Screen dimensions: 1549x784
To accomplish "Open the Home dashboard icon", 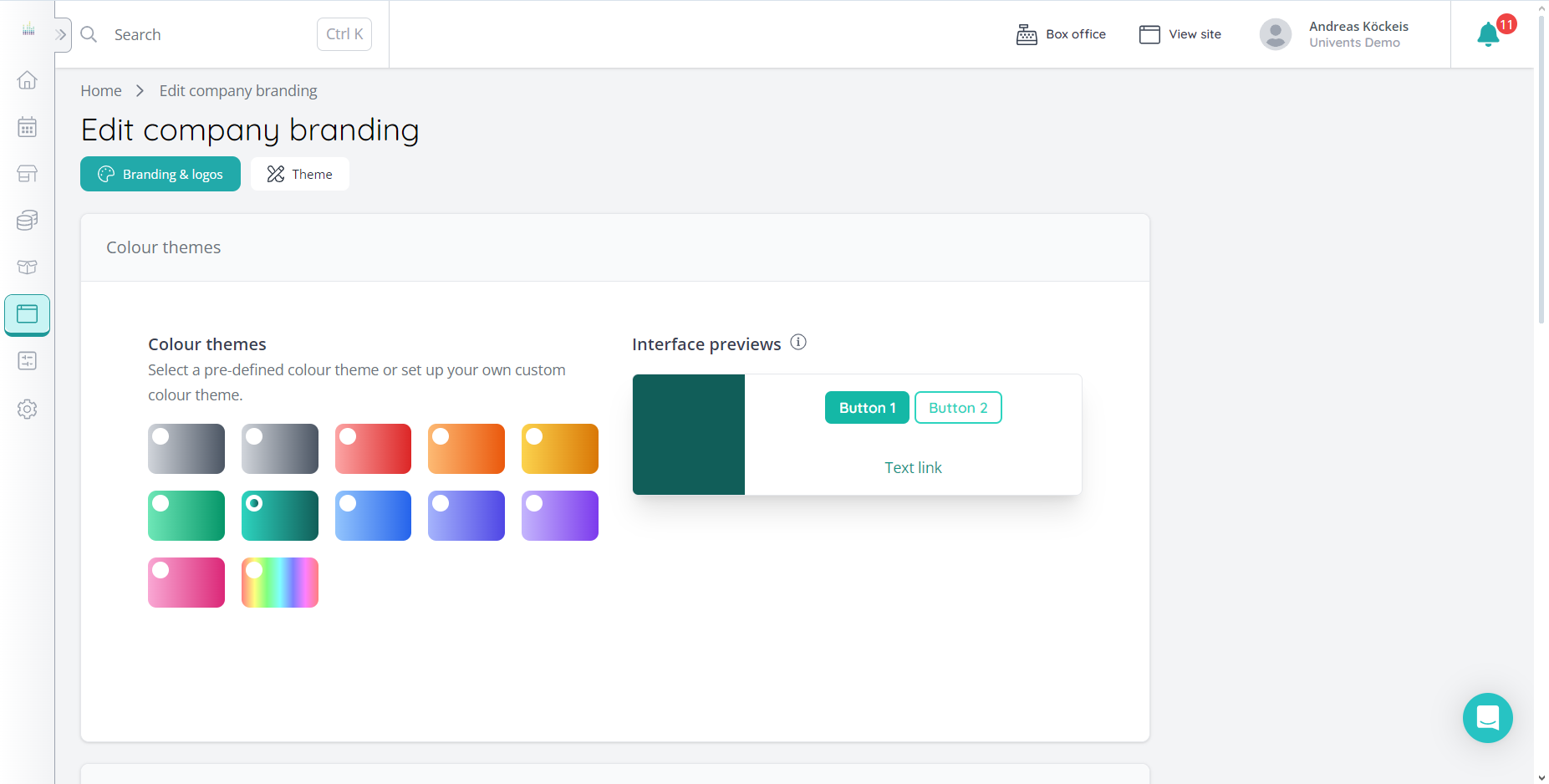I will pos(27,79).
